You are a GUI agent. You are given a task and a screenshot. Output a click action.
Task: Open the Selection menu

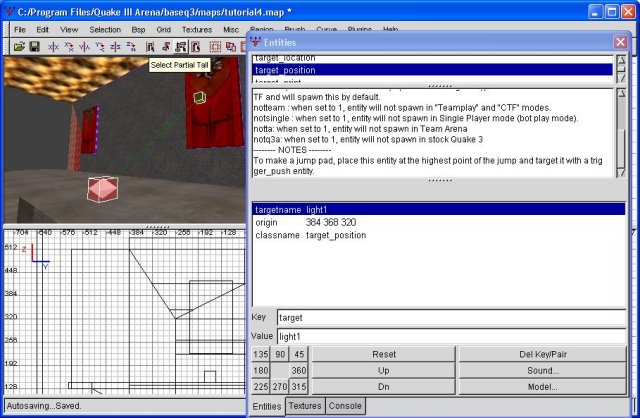[105, 30]
